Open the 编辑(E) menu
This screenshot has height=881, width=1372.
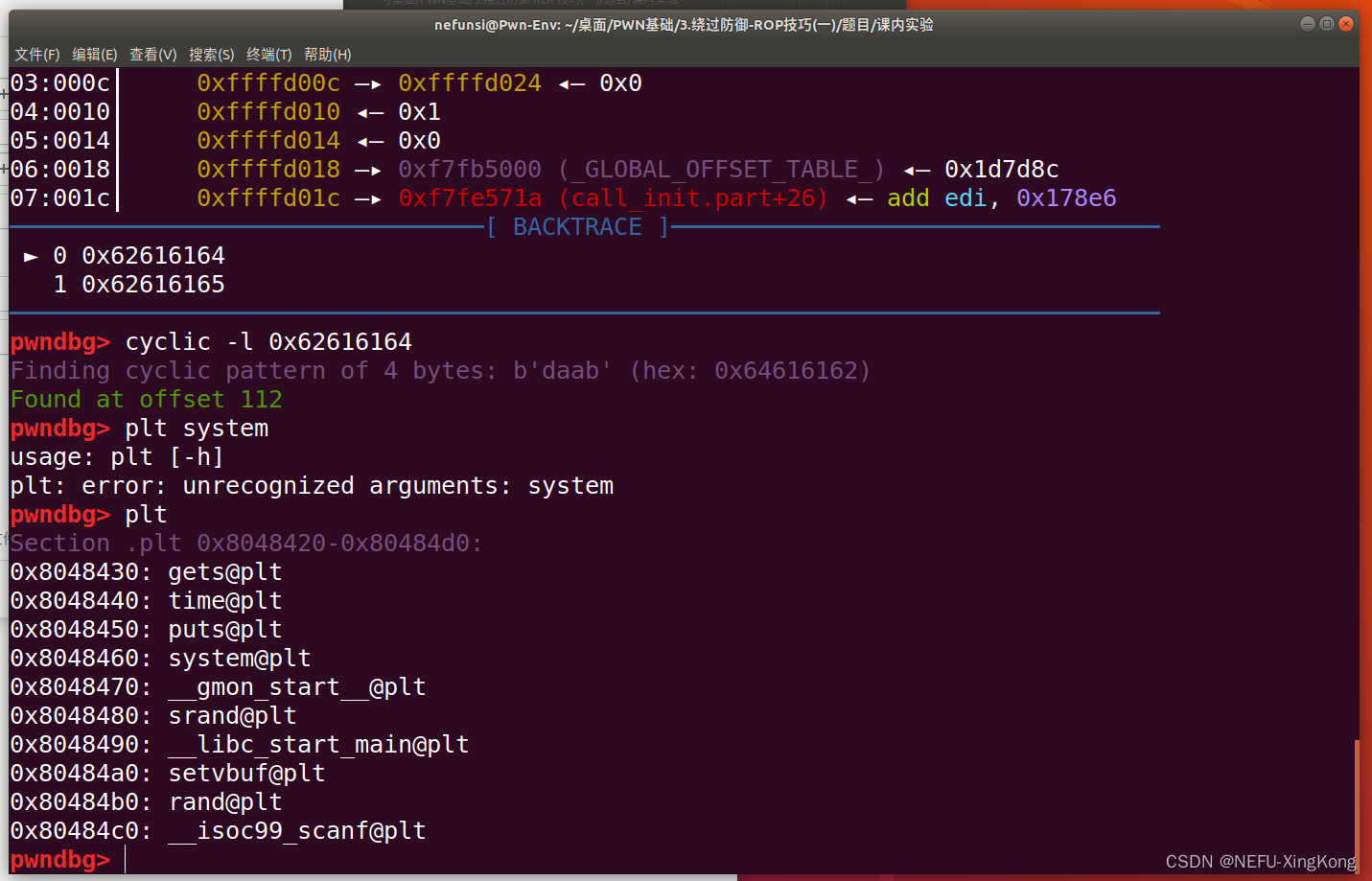95,55
